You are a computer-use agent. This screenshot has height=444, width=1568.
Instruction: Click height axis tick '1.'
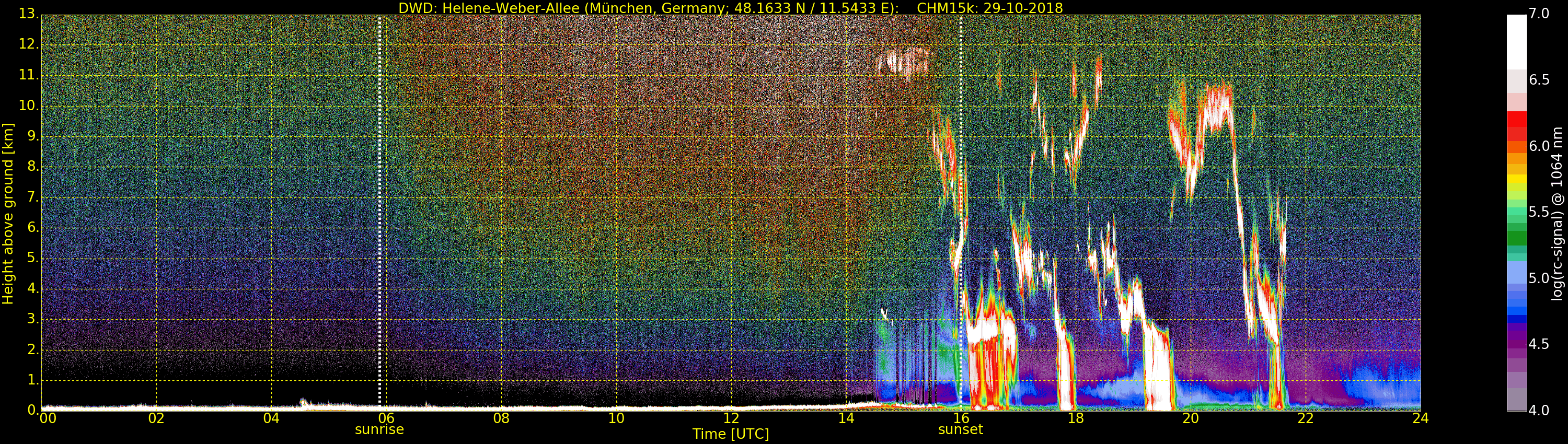click(x=32, y=380)
